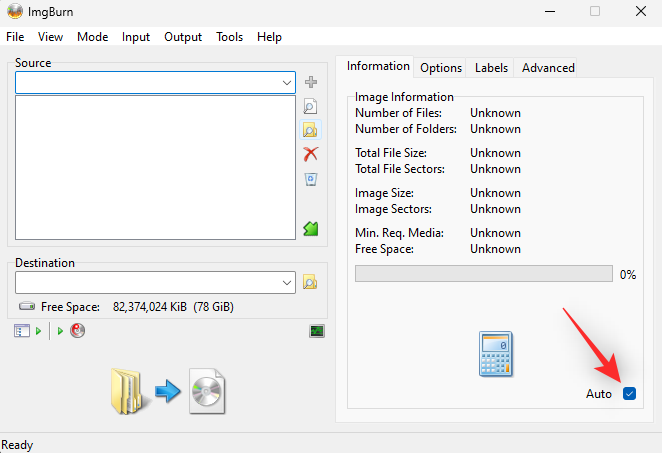Click the Total File Size label
Image resolution: width=662 pixels, height=453 pixels.
391,153
